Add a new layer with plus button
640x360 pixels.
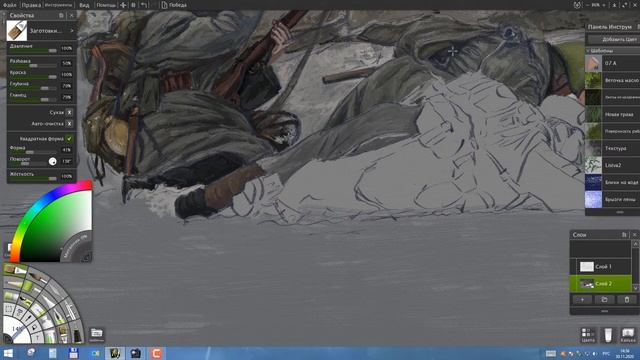point(582,300)
